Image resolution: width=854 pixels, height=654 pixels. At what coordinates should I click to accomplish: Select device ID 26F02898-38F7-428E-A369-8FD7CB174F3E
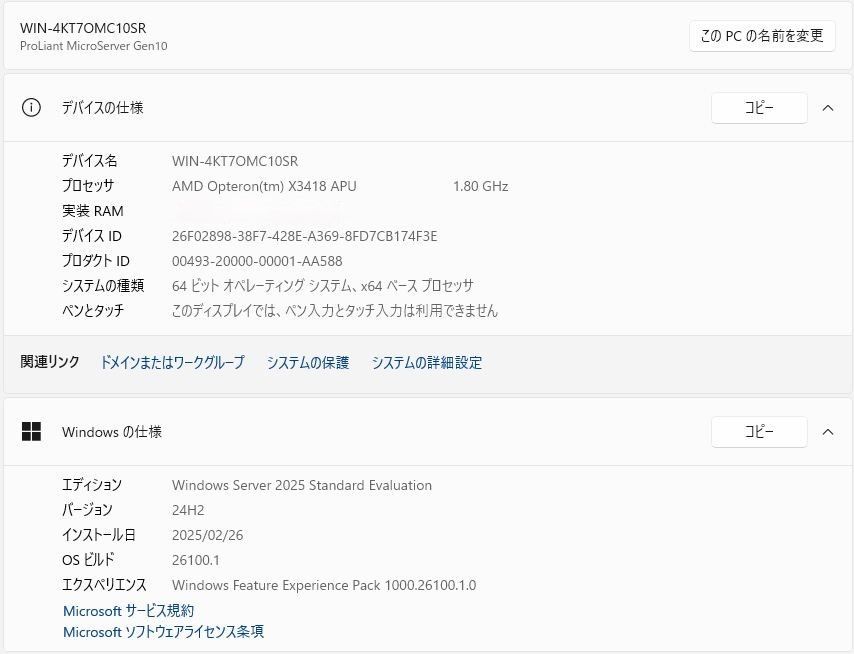point(304,236)
